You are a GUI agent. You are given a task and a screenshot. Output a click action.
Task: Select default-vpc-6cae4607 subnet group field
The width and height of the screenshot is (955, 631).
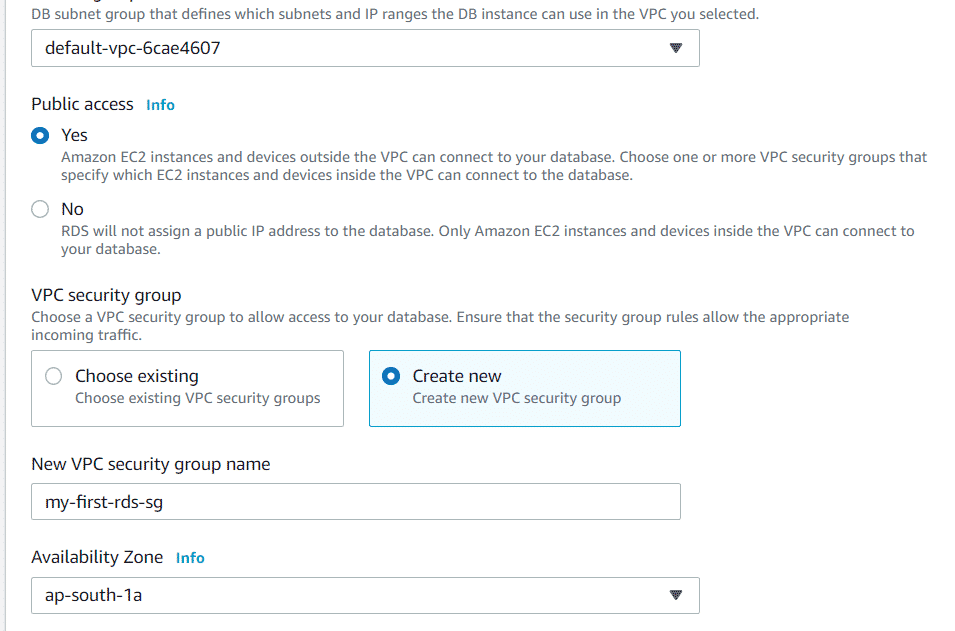click(365, 48)
